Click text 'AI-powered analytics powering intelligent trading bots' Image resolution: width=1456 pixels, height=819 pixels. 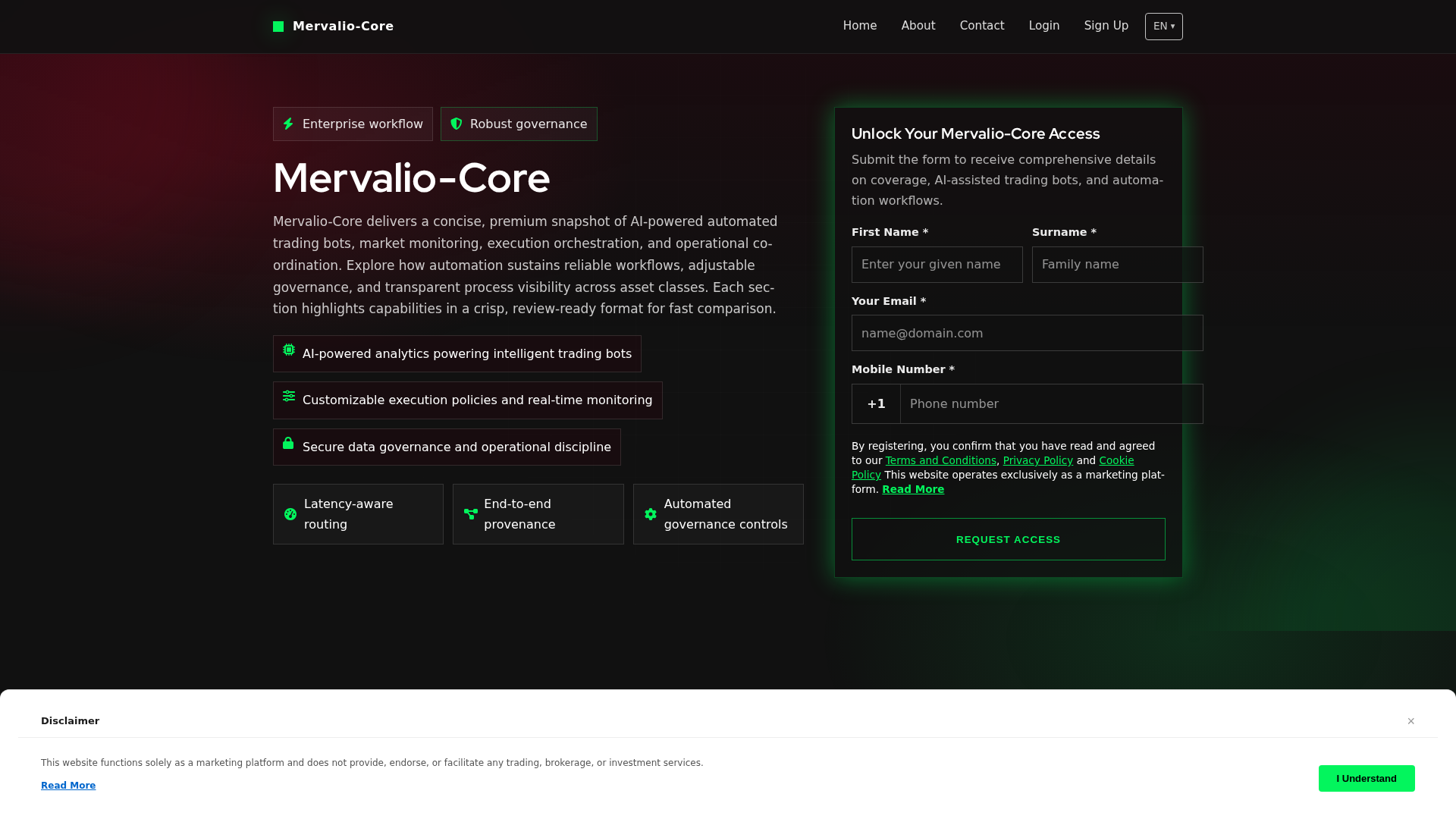(x=467, y=354)
